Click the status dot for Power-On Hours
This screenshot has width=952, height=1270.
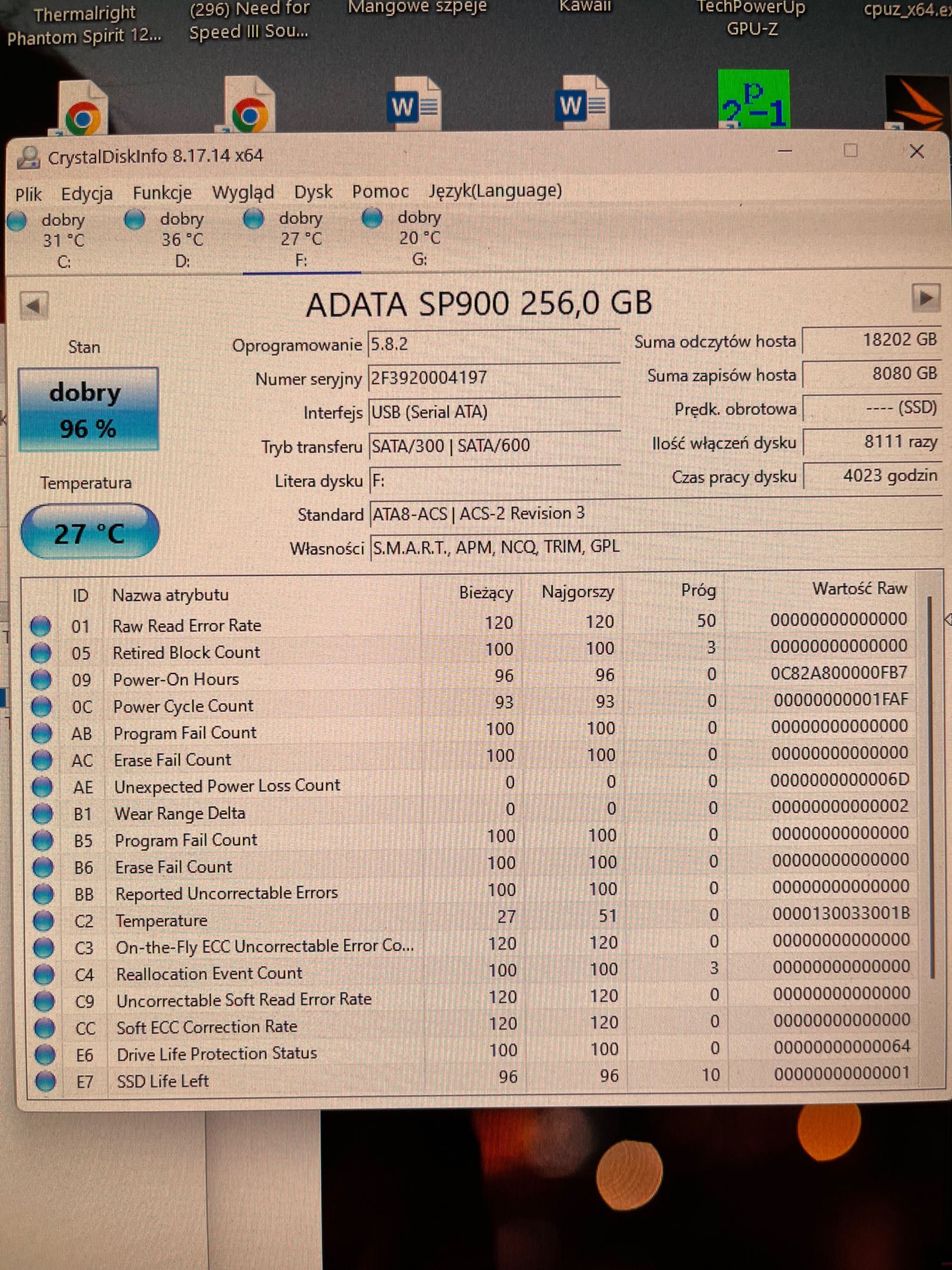click(x=41, y=680)
